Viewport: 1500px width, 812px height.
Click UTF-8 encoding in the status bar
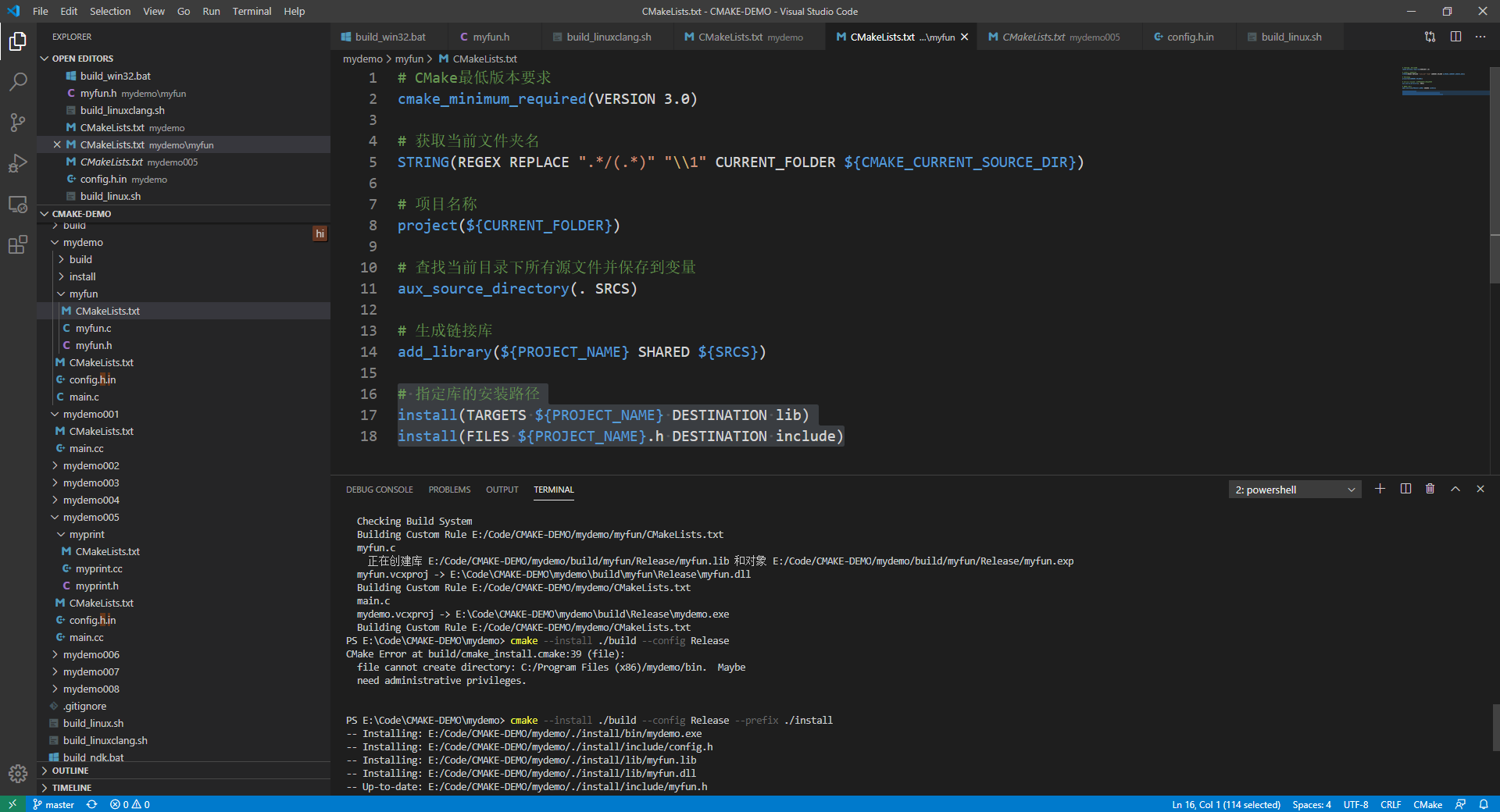[1355, 804]
